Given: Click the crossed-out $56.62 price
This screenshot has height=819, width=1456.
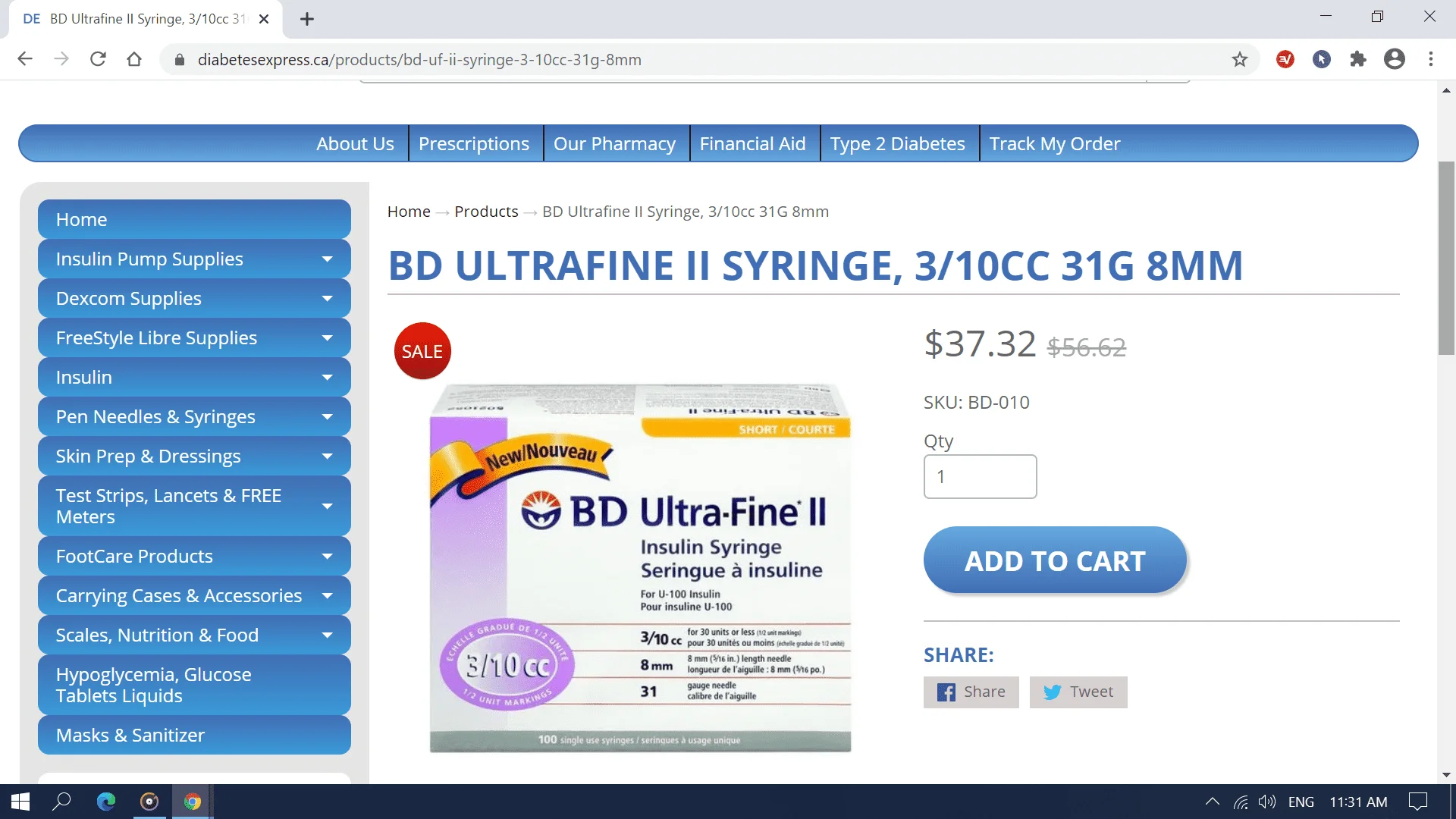Looking at the screenshot, I should tap(1087, 347).
